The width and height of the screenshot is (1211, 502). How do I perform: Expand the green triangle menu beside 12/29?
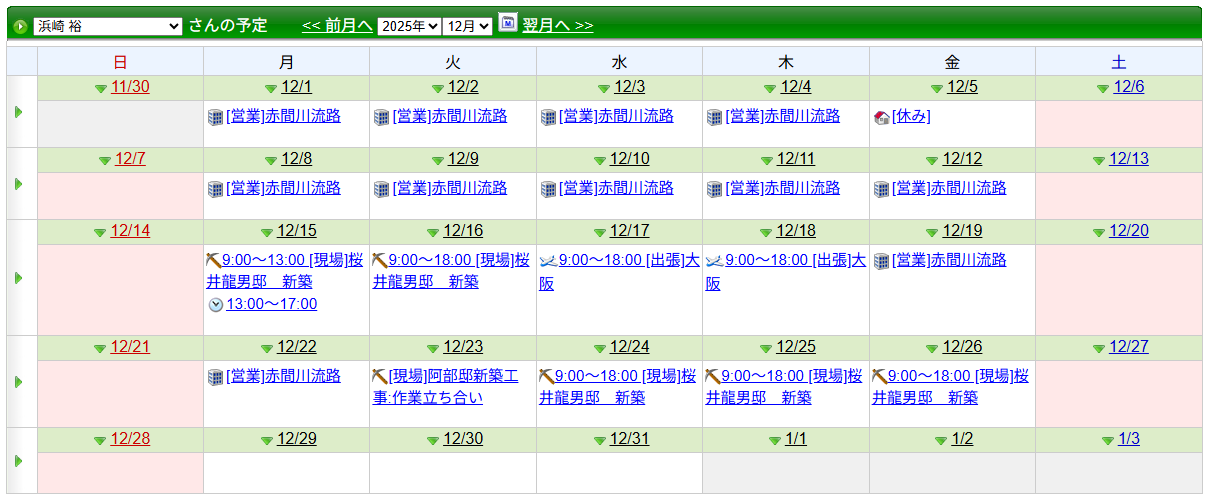point(267,441)
